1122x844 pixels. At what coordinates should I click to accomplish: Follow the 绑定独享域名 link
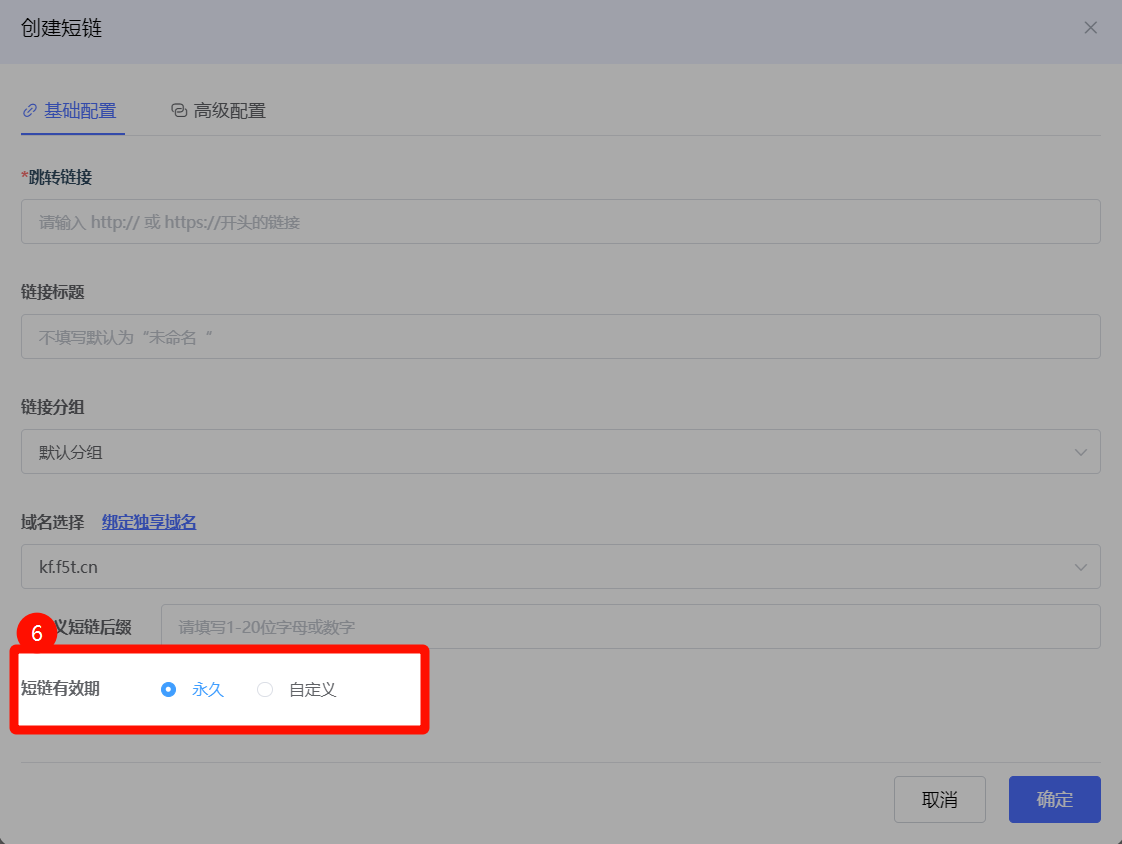click(149, 522)
